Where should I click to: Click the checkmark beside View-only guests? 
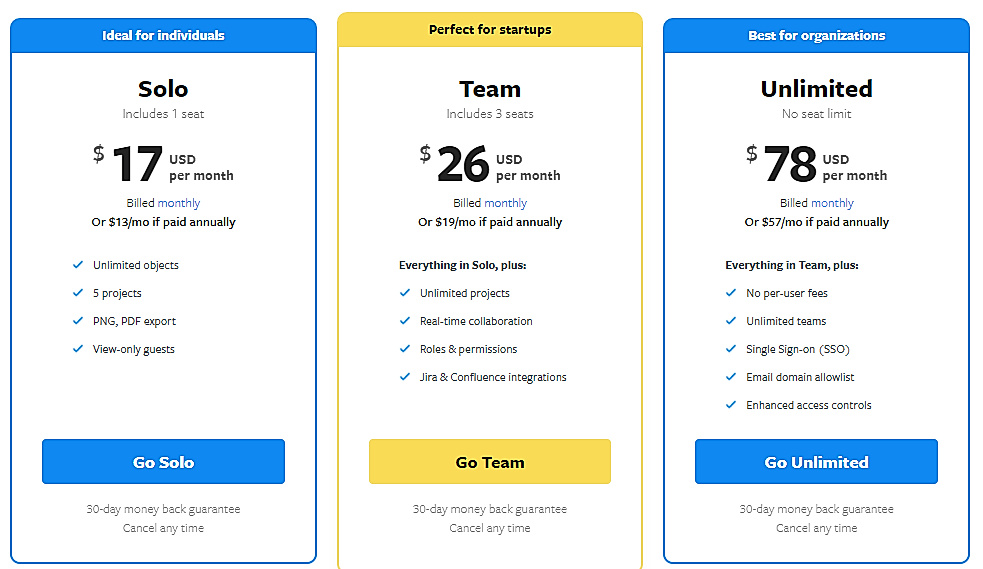[78, 349]
